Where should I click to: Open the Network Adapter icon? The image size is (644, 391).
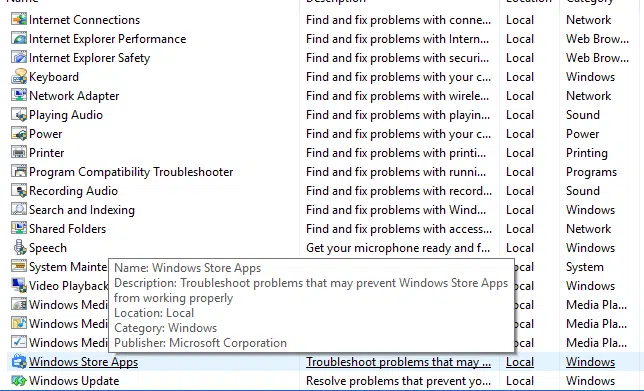(19, 95)
